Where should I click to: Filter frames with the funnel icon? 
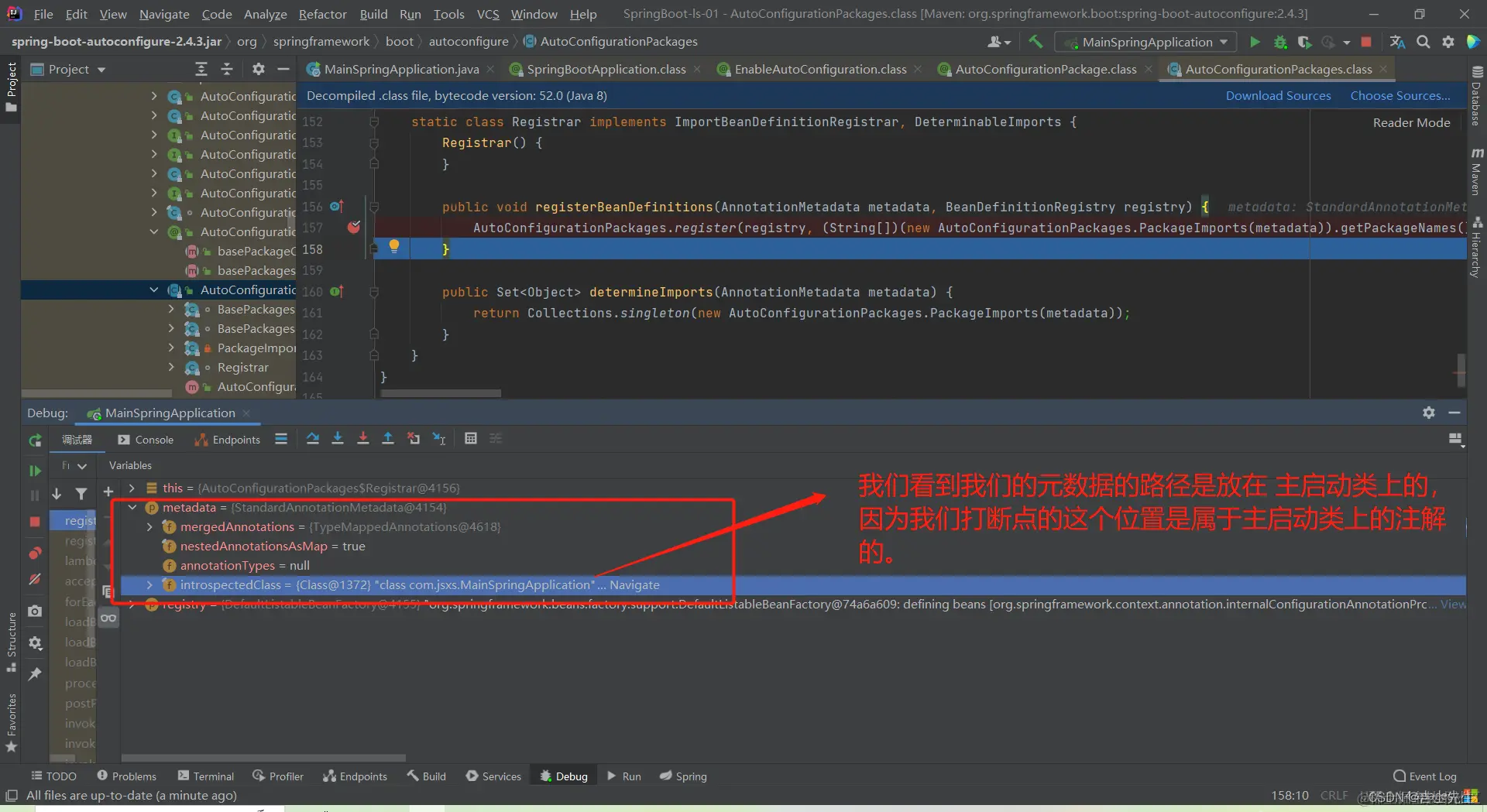point(81,493)
